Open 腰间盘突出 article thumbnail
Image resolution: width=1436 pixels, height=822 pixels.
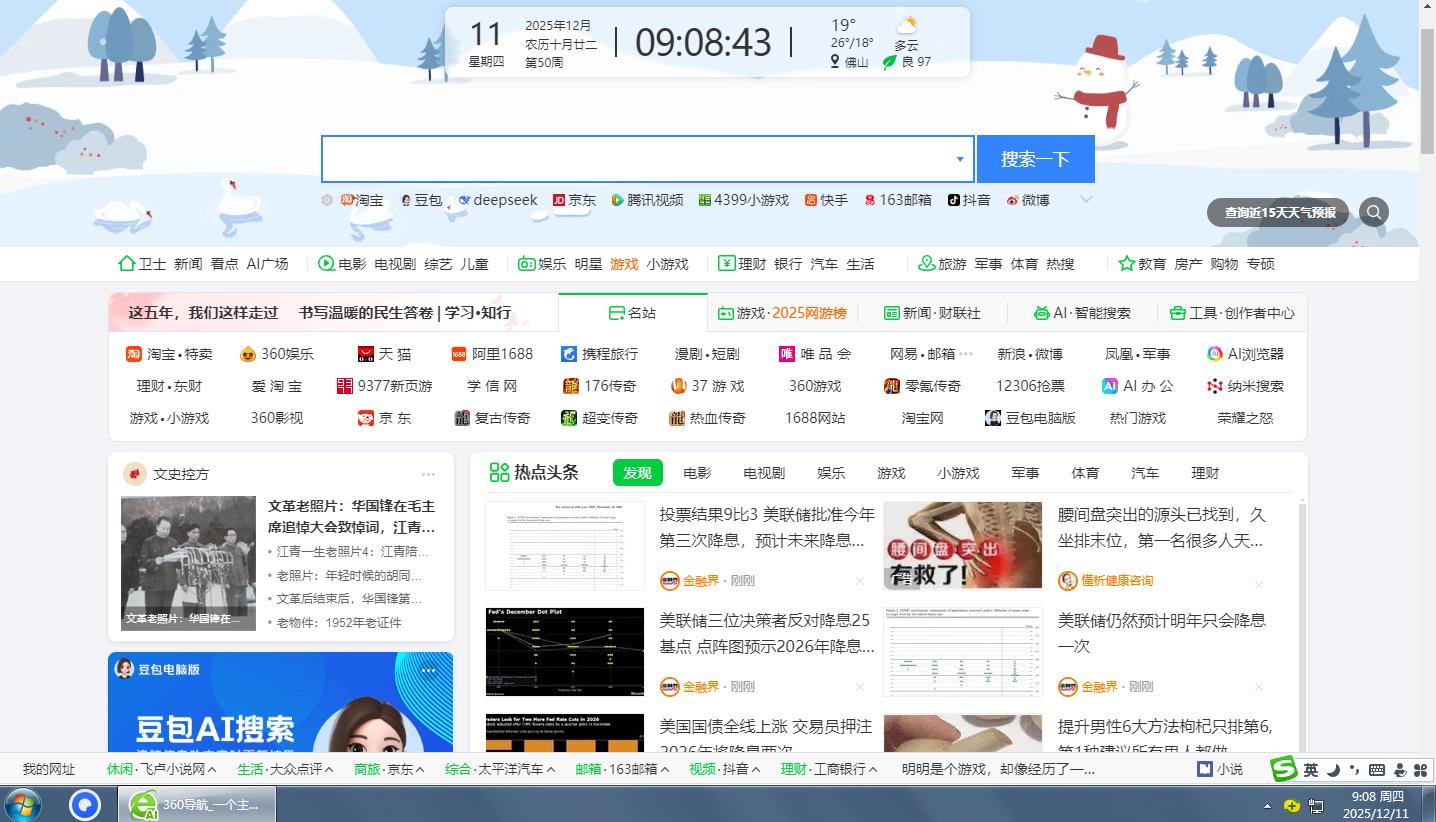tap(962, 545)
